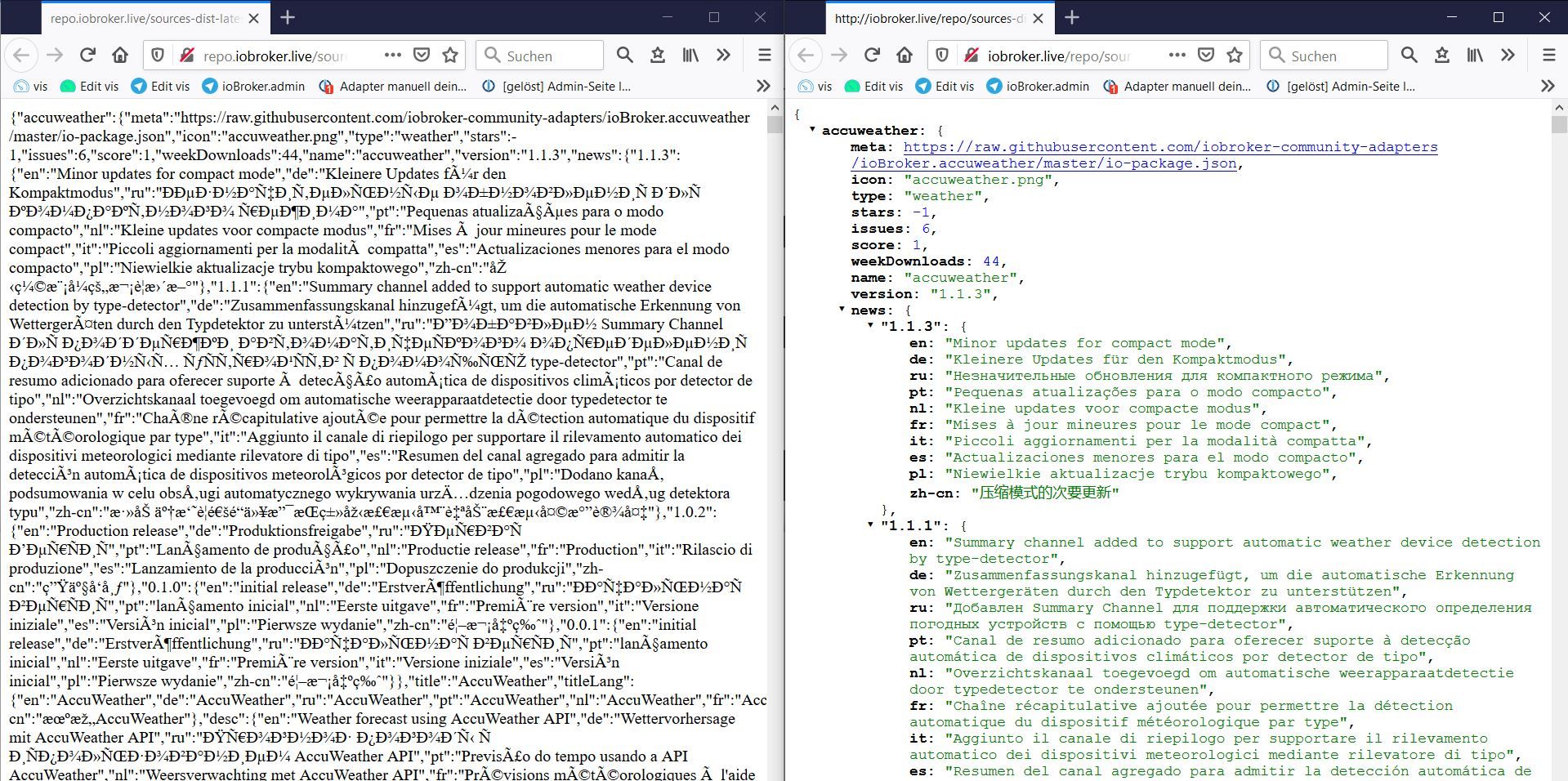Screen dimensions: 1568x781
Task: Collapse the news JSON node
Action: pyautogui.click(x=842, y=309)
